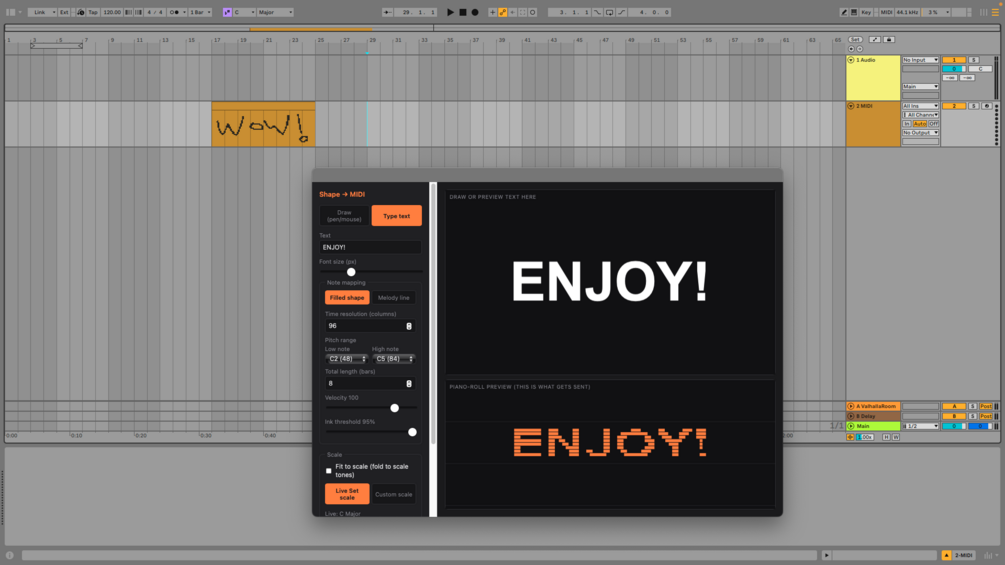Toggle the computer MIDI keyboard icon
The width and height of the screenshot is (1005, 565).
point(854,12)
